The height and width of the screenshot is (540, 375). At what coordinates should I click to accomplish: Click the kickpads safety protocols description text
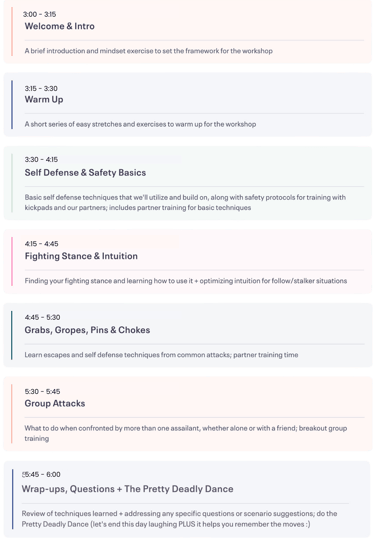click(185, 202)
